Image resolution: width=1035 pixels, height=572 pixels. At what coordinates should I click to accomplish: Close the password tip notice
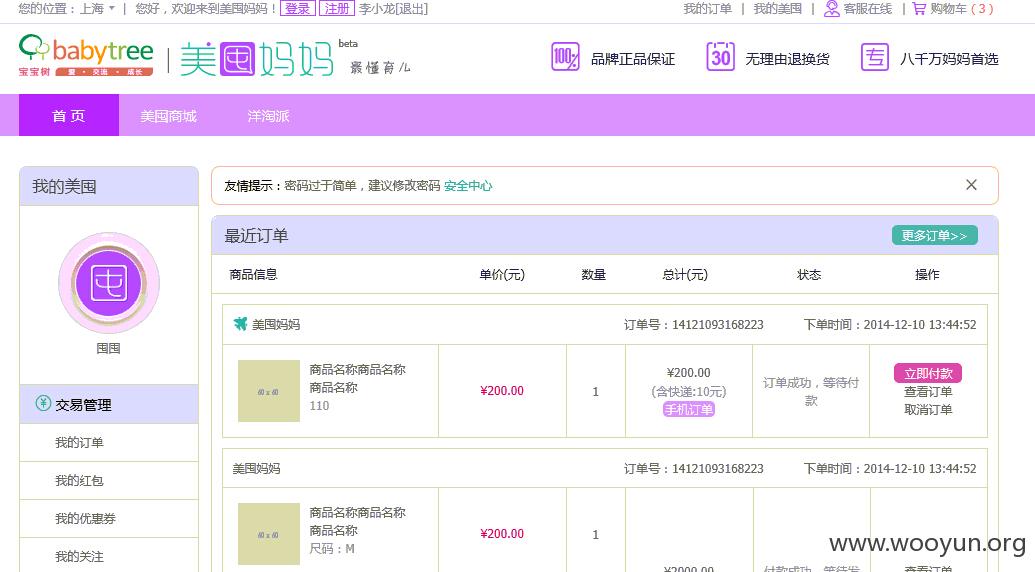tap(971, 185)
